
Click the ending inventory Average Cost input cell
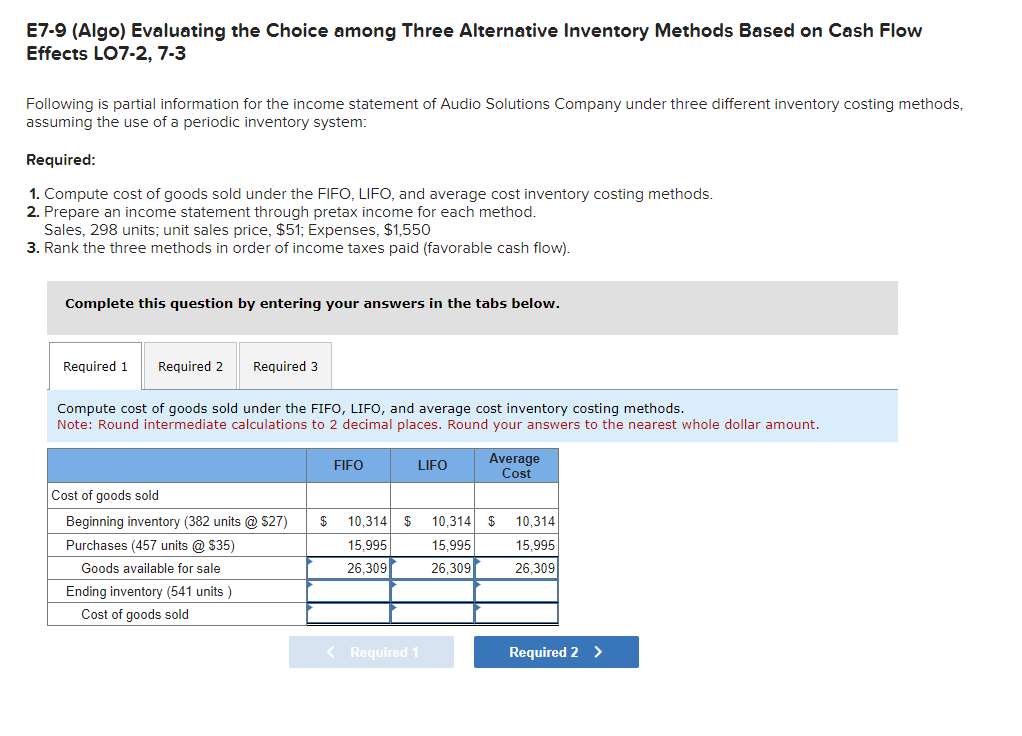tap(516, 591)
